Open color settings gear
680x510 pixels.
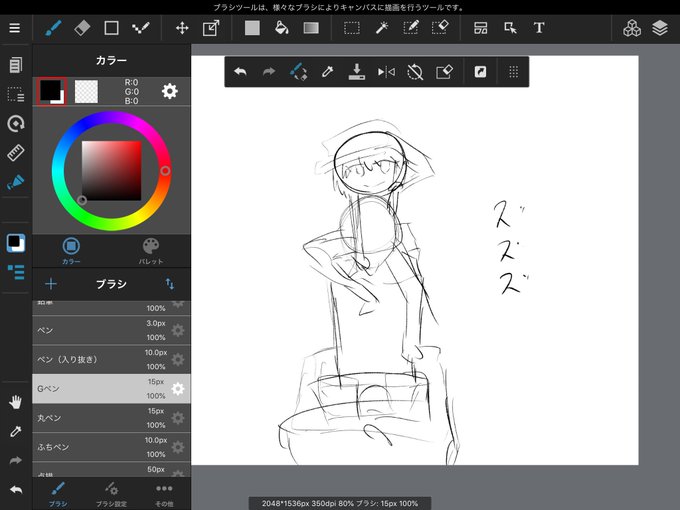click(170, 91)
